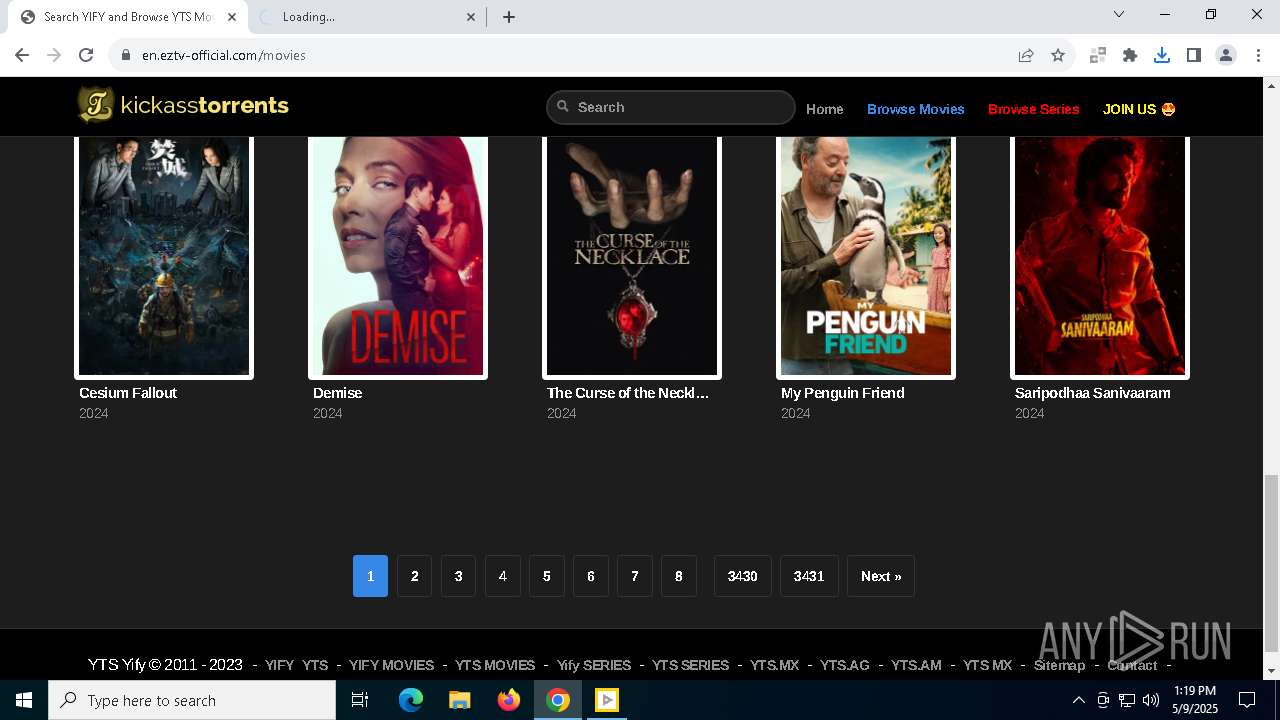Toggle the browser side panel icon
Image resolution: width=1280 pixels, height=720 pixels.
pyautogui.click(x=1194, y=55)
